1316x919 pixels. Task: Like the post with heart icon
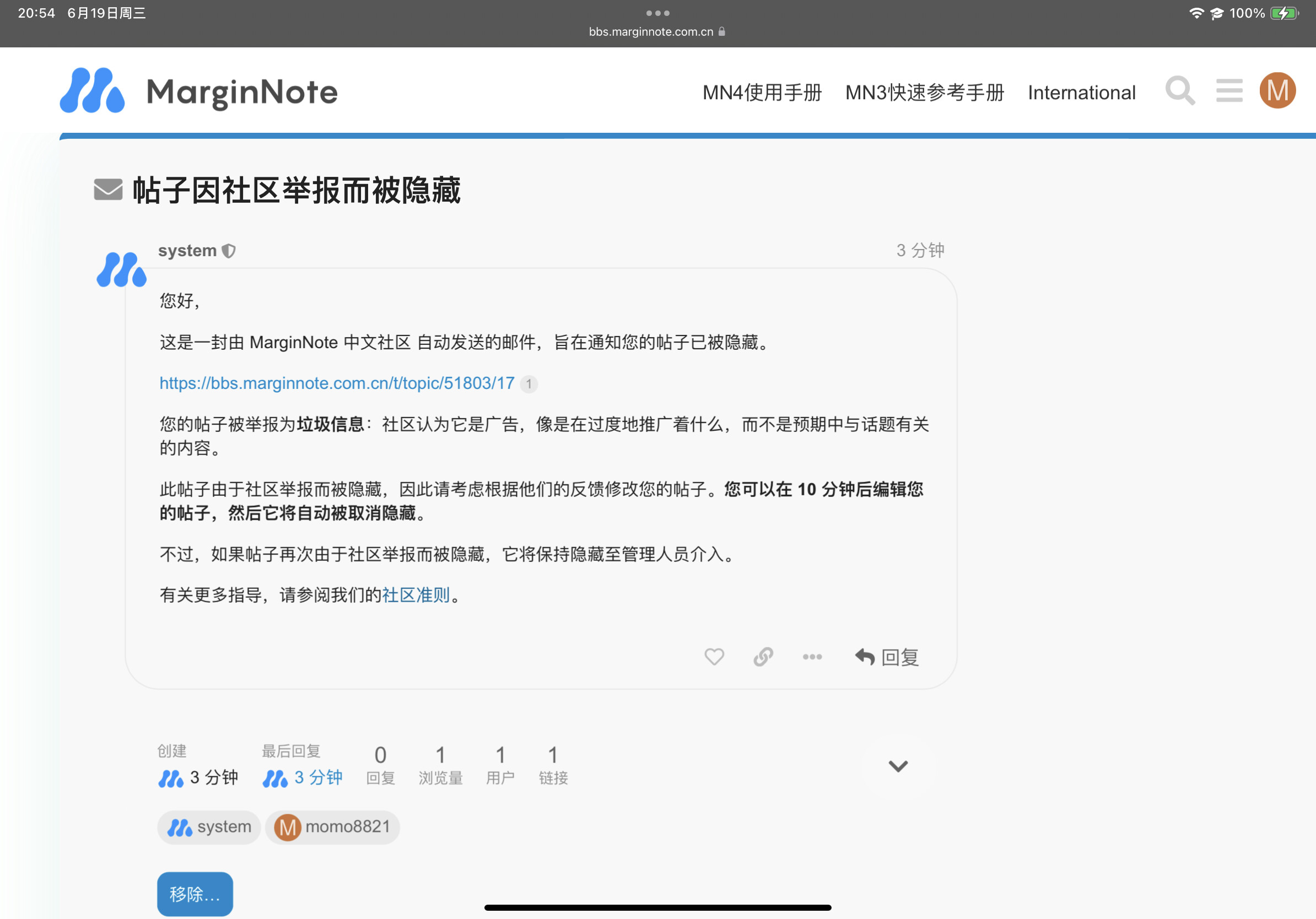coord(714,657)
